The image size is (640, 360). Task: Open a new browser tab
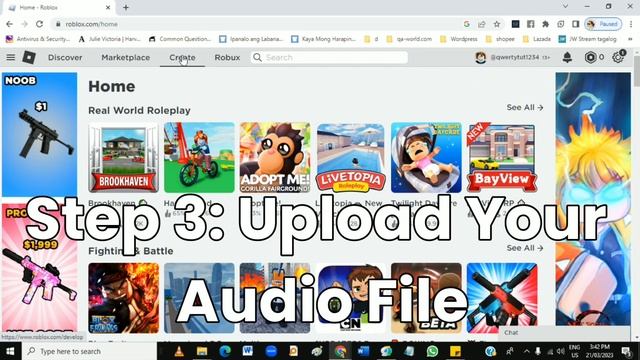click(126, 7)
